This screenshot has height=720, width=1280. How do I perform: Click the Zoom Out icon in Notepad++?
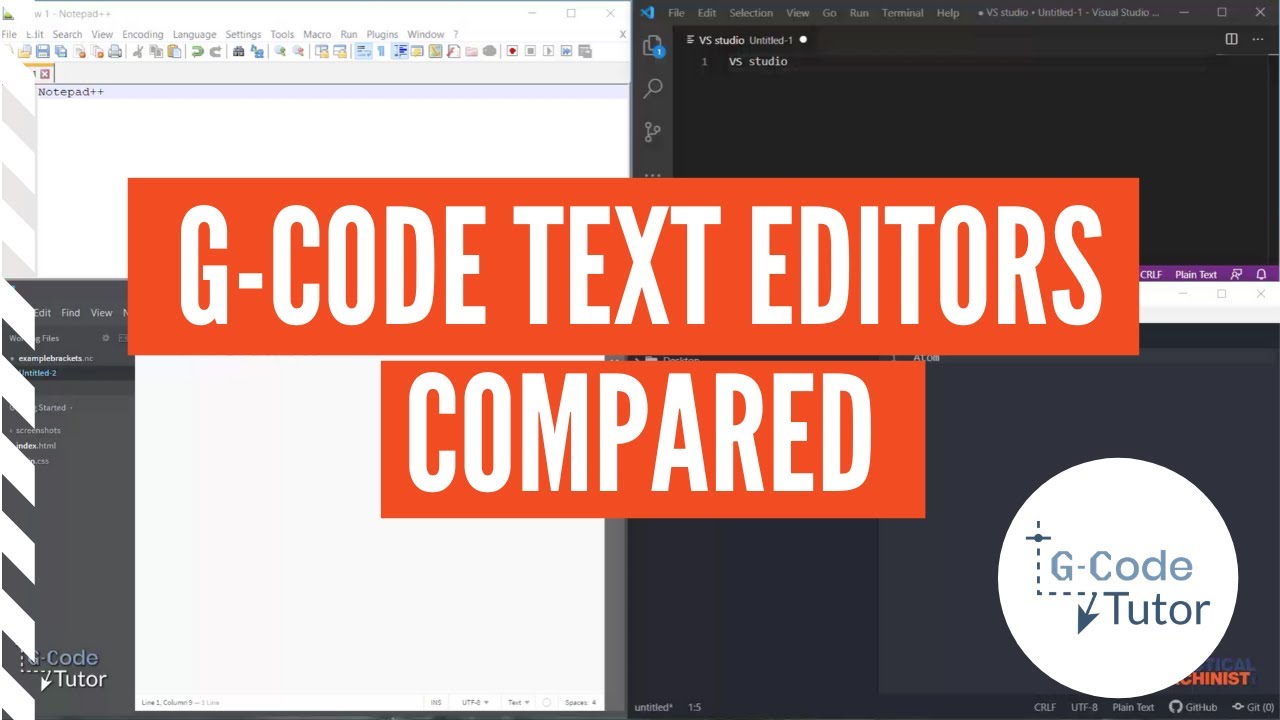coord(298,51)
